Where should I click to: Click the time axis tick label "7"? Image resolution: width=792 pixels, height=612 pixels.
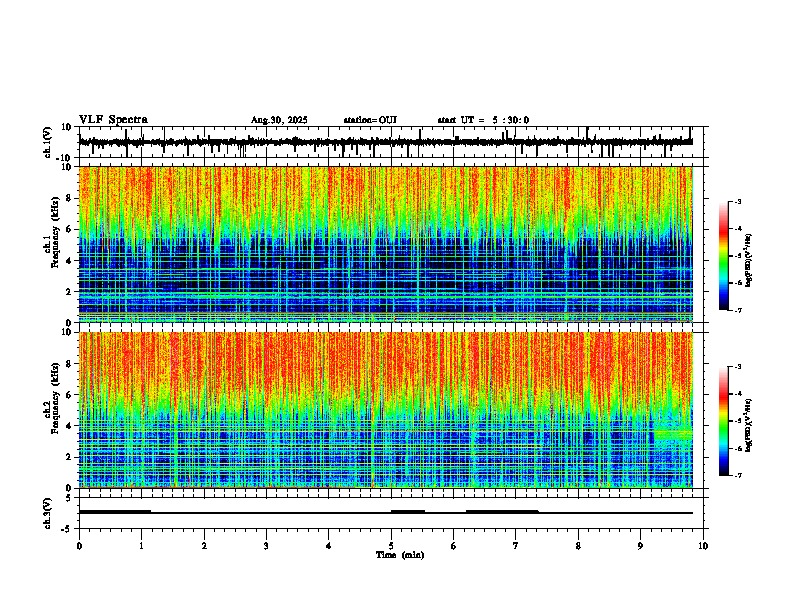click(516, 546)
